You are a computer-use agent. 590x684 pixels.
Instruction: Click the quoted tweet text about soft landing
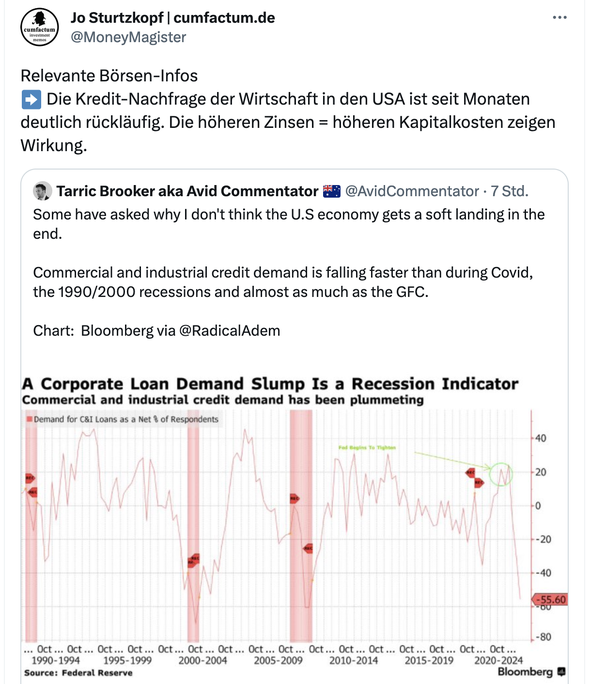pos(289,224)
